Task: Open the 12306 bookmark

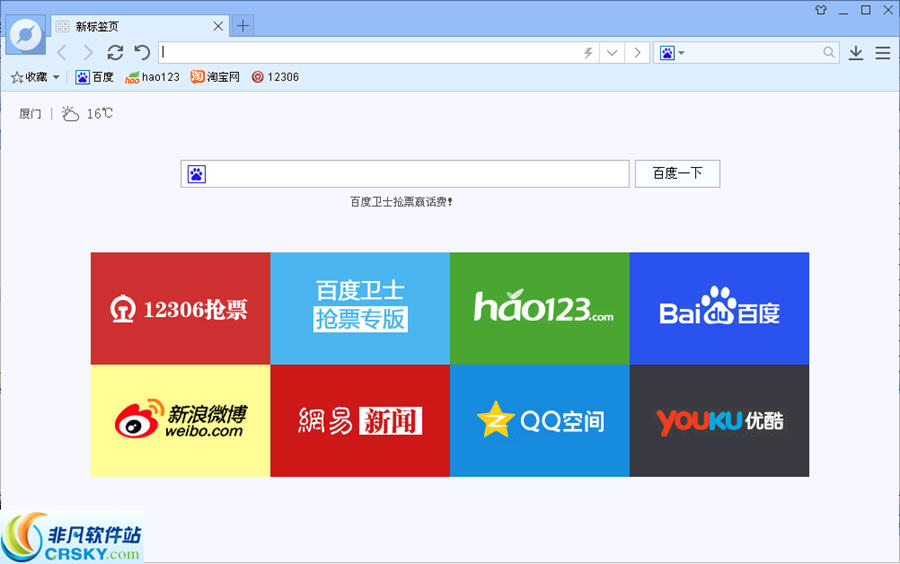Action: (x=275, y=77)
